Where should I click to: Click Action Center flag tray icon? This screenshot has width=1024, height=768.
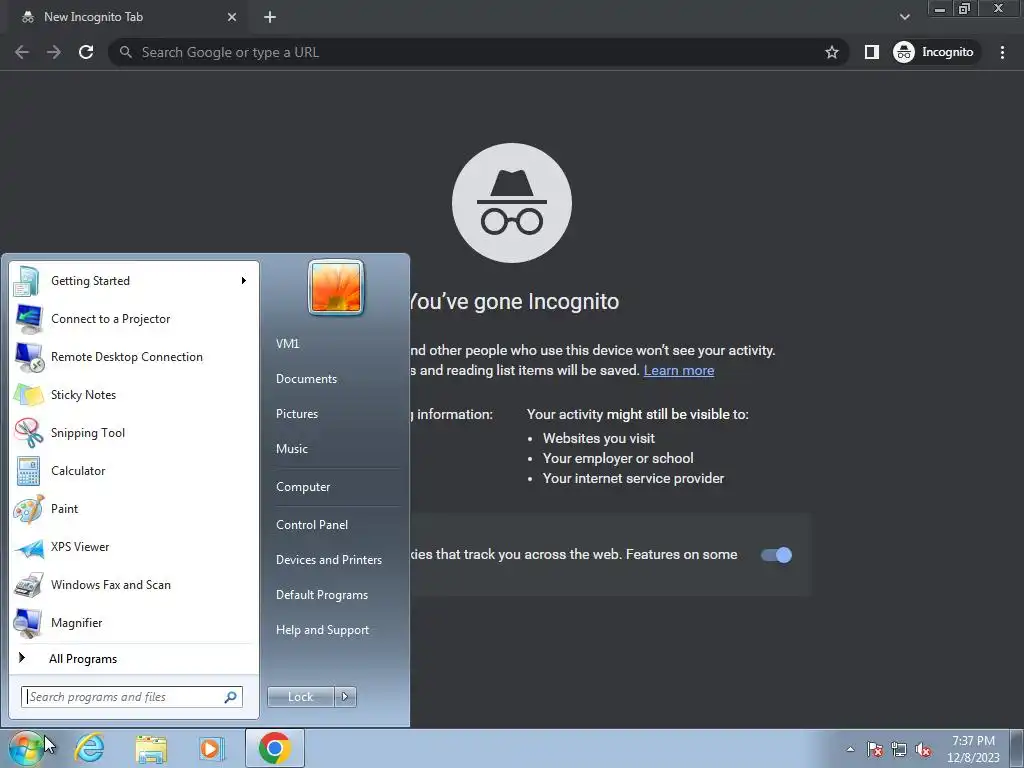click(x=875, y=749)
